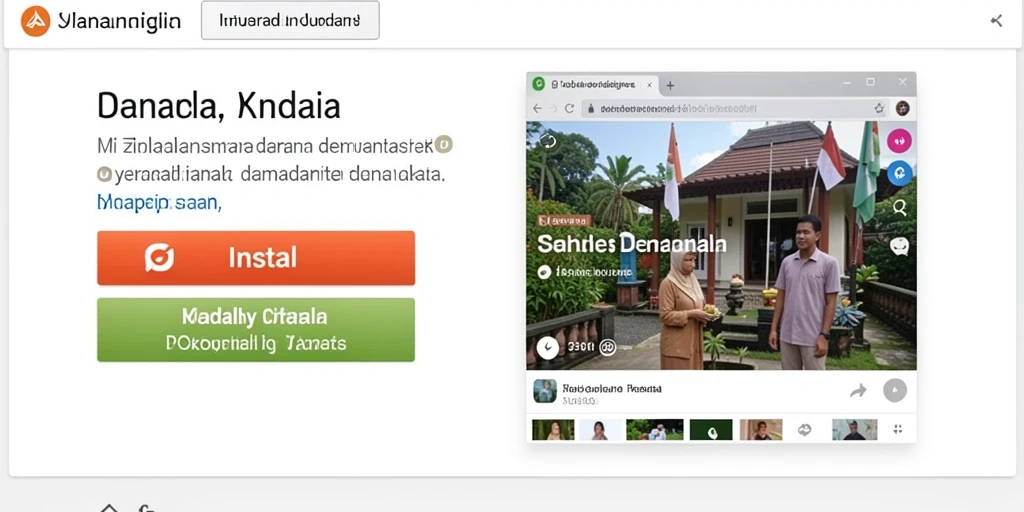This screenshot has height=512, width=1024.
Task: Click the padlock icon in address bar
Action: [x=592, y=109]
